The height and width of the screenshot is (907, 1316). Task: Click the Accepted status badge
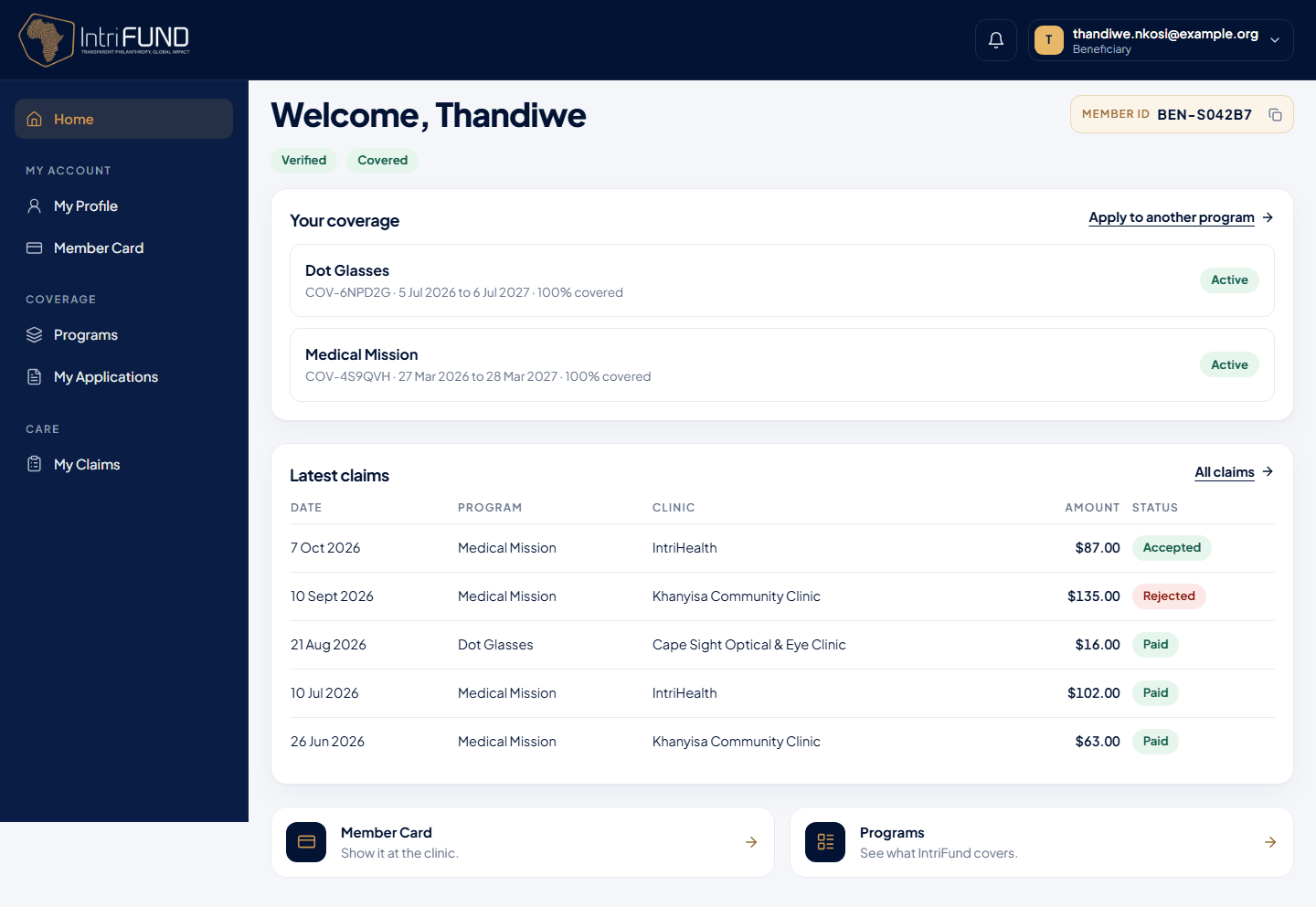tap(1172, 548)
